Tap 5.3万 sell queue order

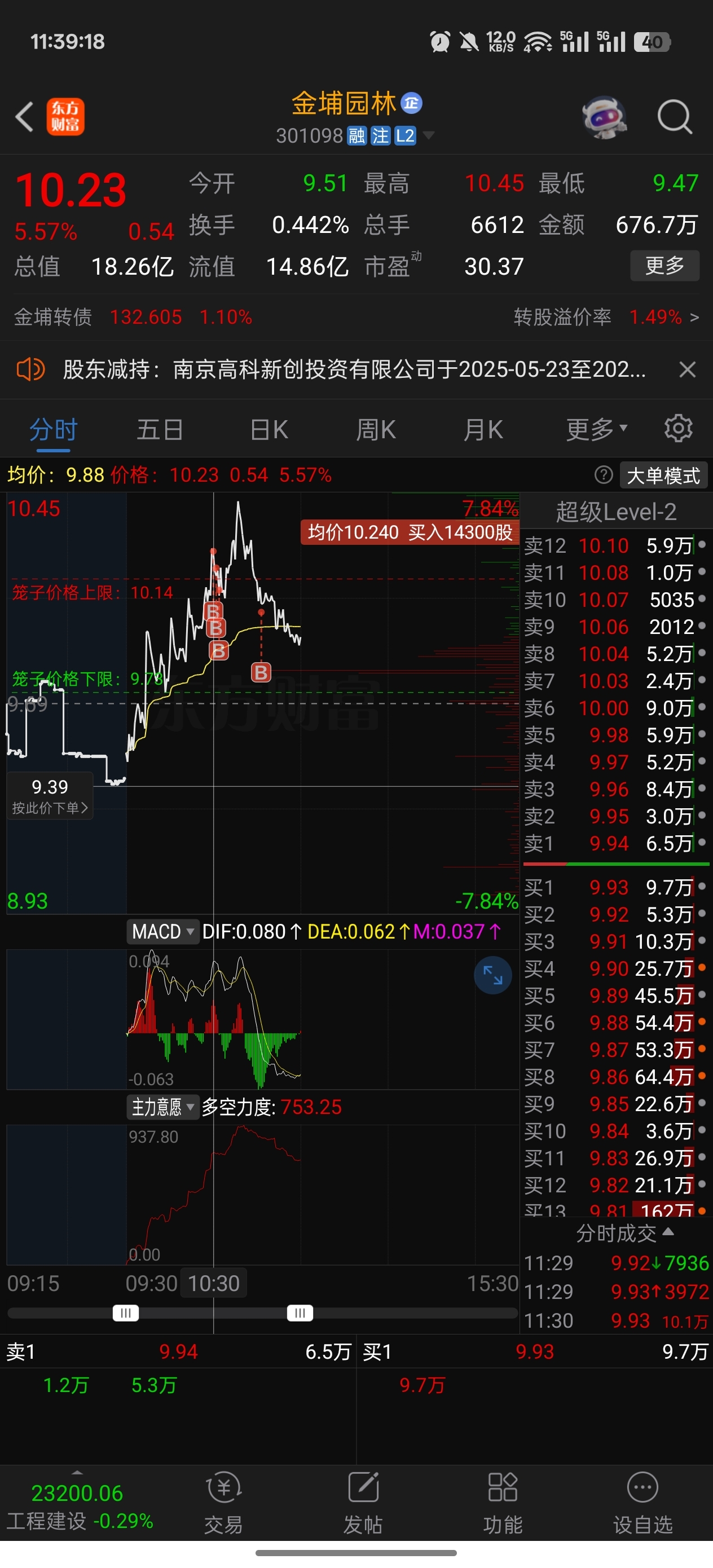click(x=154, y=1385)
